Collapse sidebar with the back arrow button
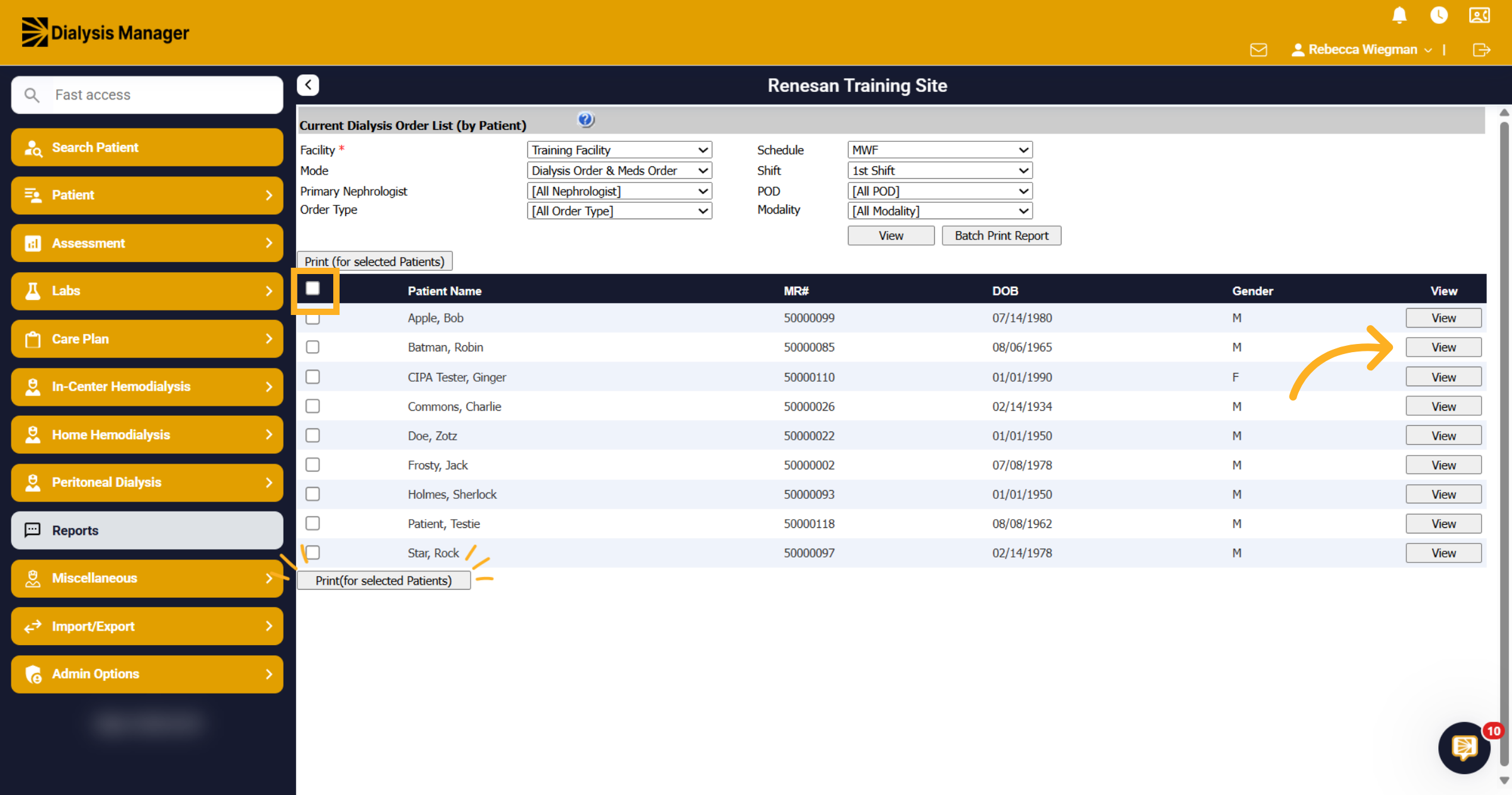1512x795 pixels. pyautogui.click(x=308, y=85)
